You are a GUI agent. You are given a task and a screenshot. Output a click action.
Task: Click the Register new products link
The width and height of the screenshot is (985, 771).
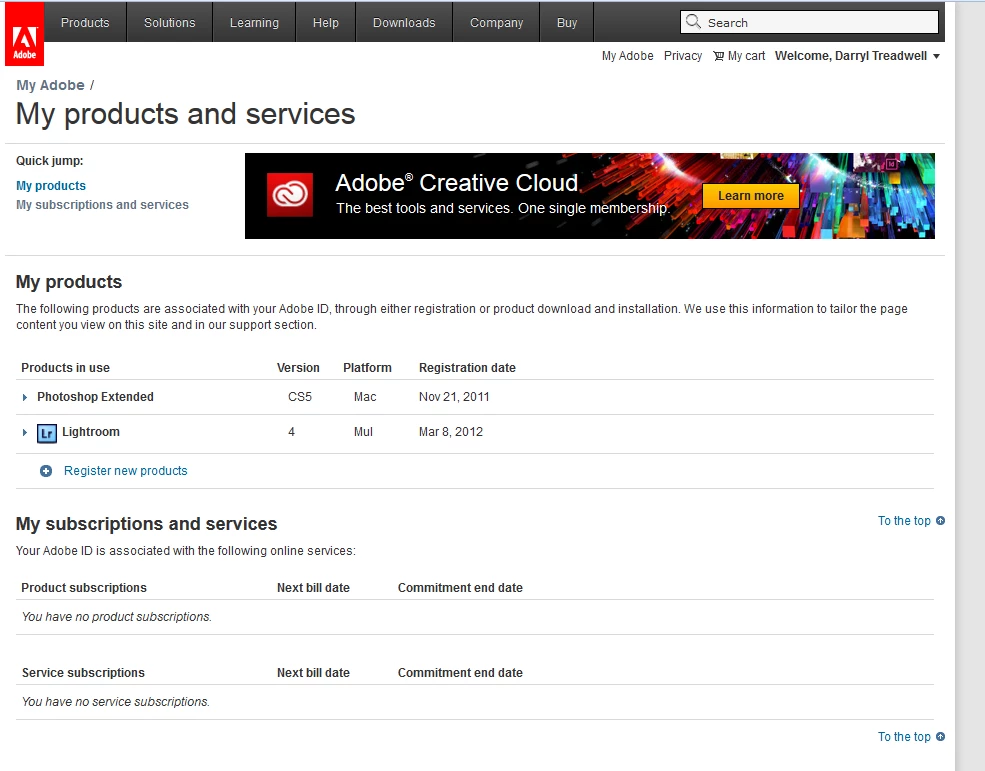point(126,471)
